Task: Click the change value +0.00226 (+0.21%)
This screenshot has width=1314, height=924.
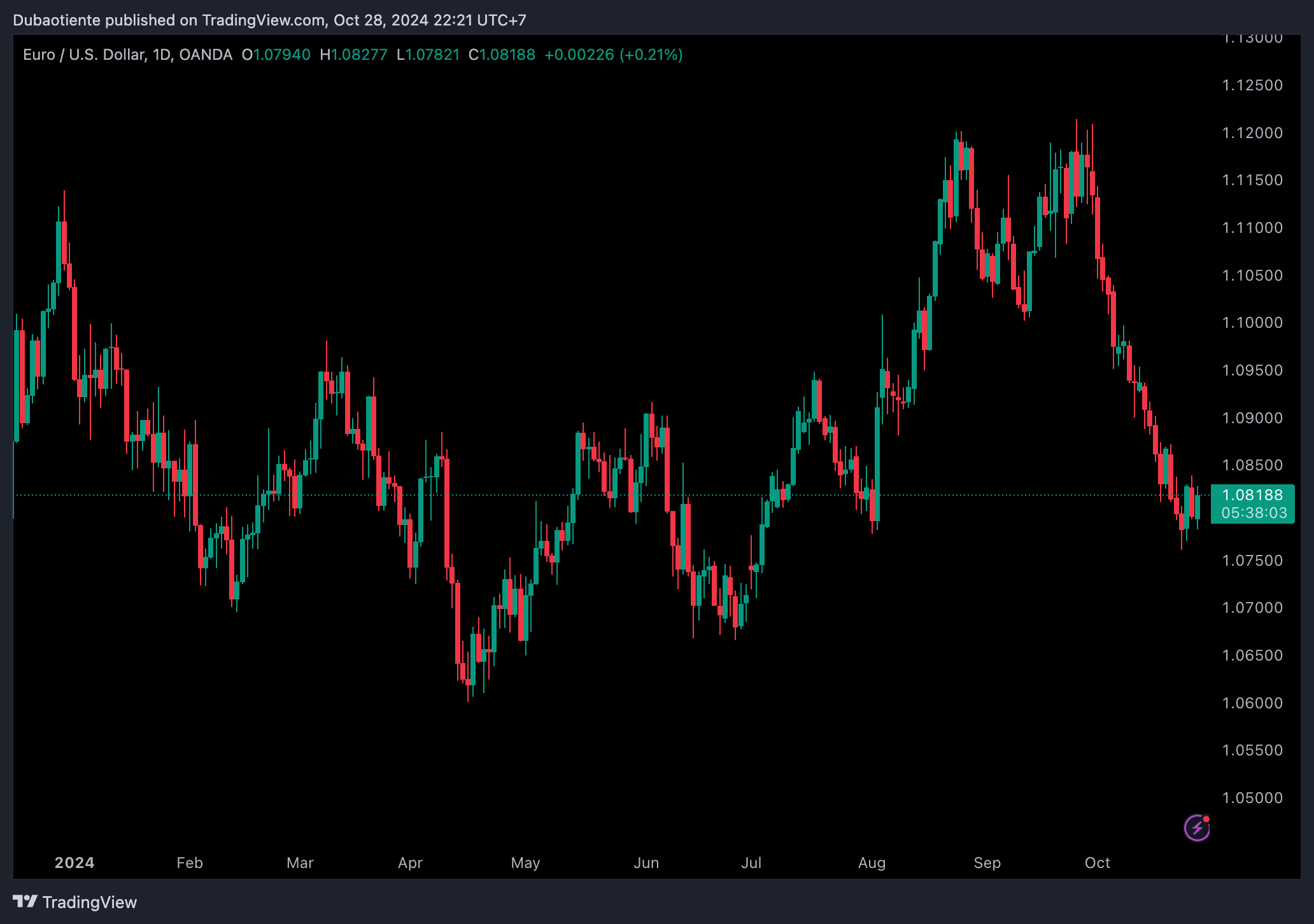Action: [x=614, y=55]
